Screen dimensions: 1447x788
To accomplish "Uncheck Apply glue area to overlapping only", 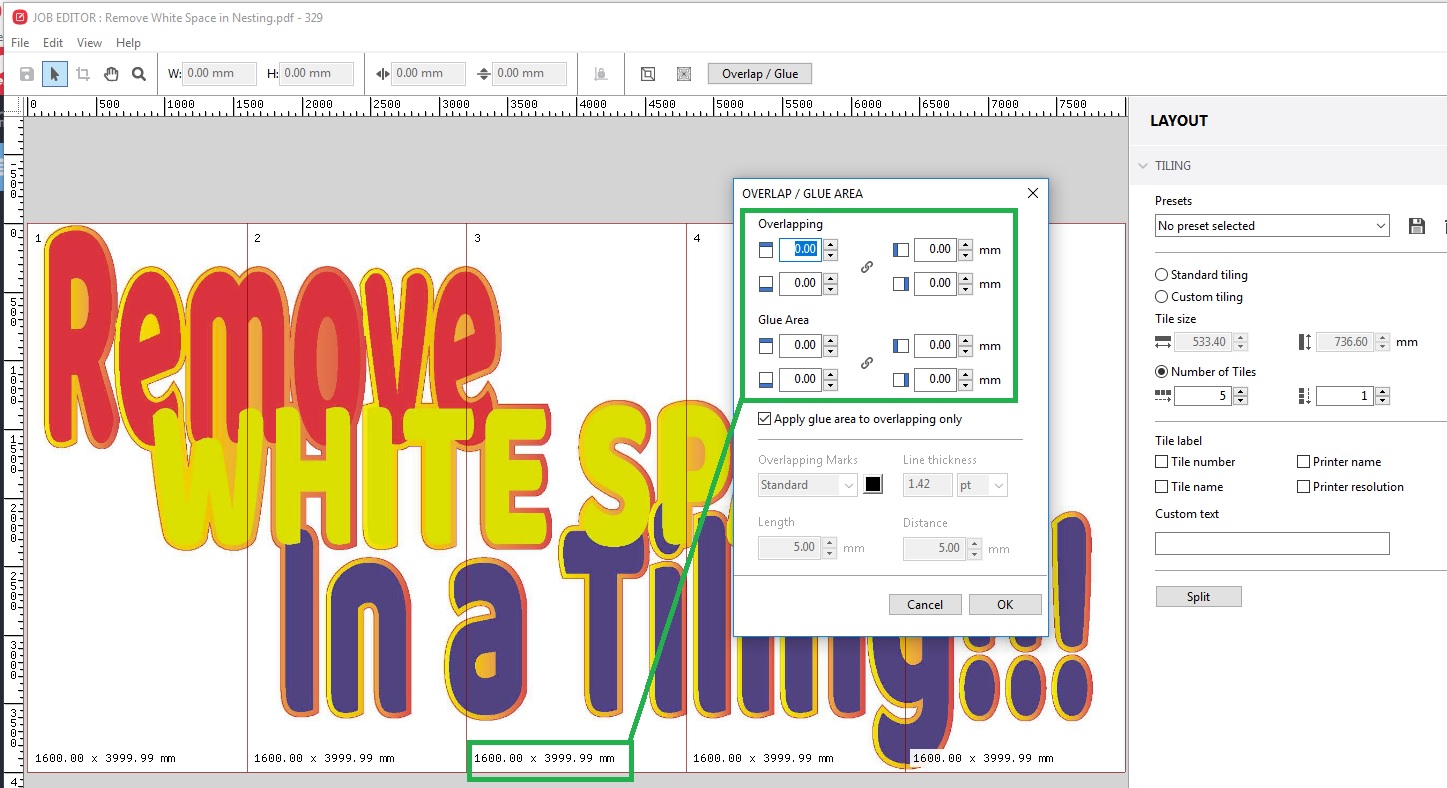I will pyautogui.click(x=764, y=418).
